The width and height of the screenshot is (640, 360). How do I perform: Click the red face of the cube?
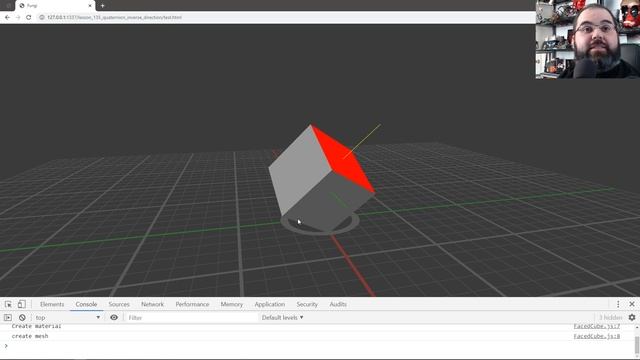point(344,159)
